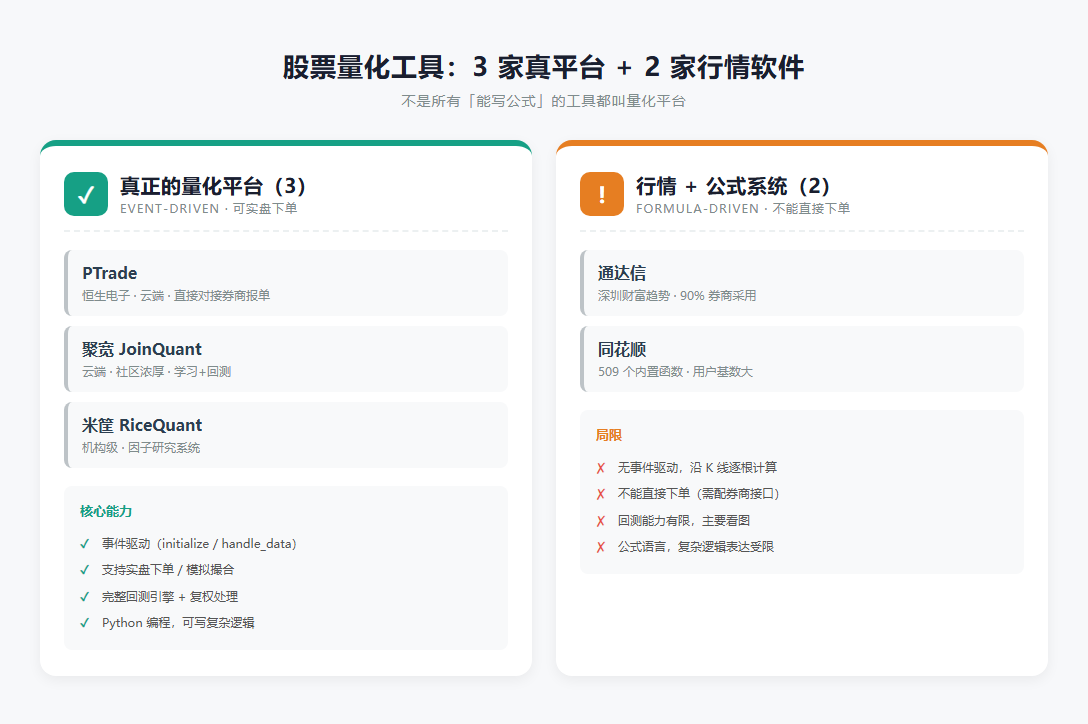Click the 局限 section heading
The height and width of the screenshot is (724, 1088).
609,435
